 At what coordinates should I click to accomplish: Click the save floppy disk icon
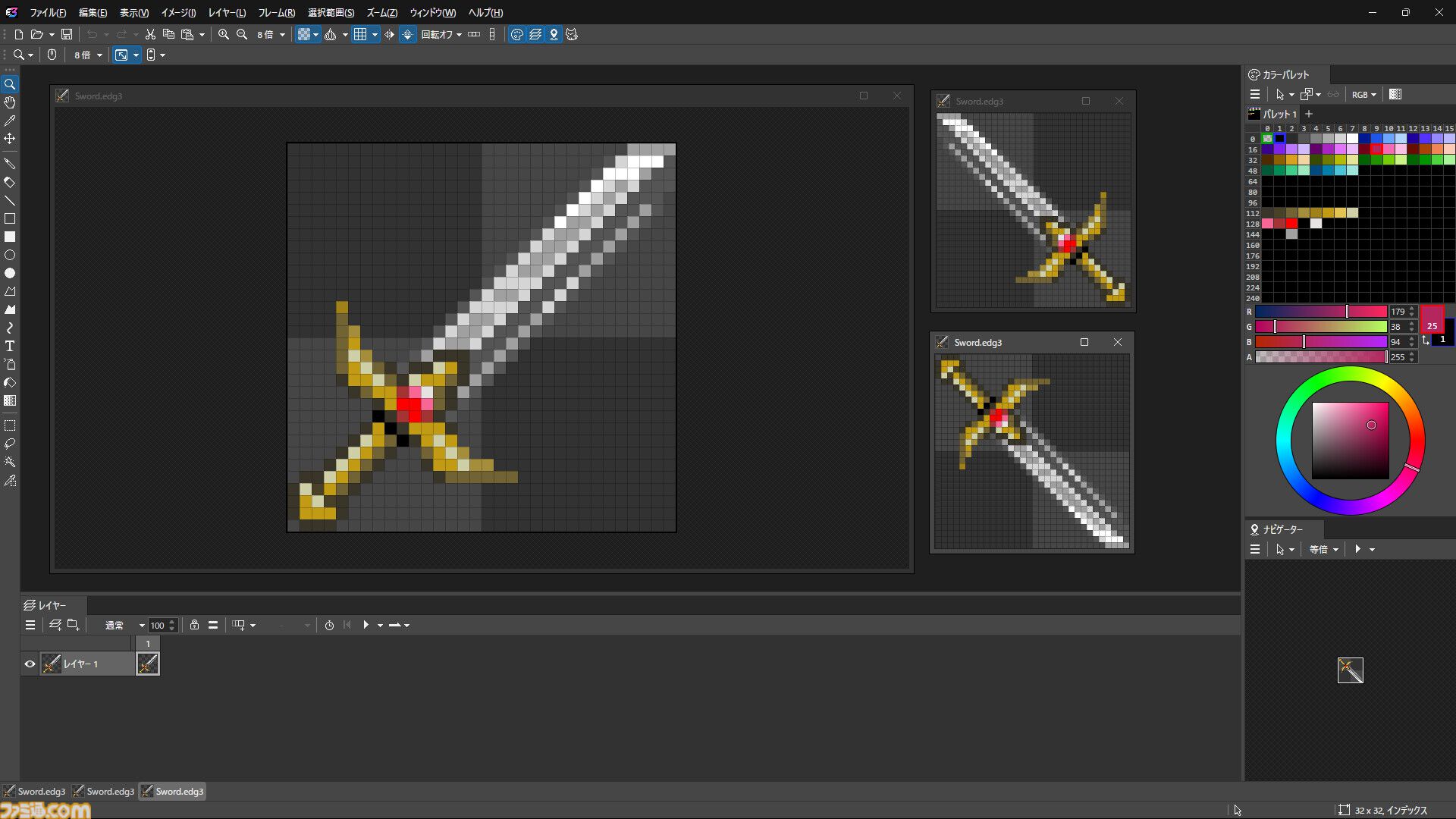click(x=67, y=34)
